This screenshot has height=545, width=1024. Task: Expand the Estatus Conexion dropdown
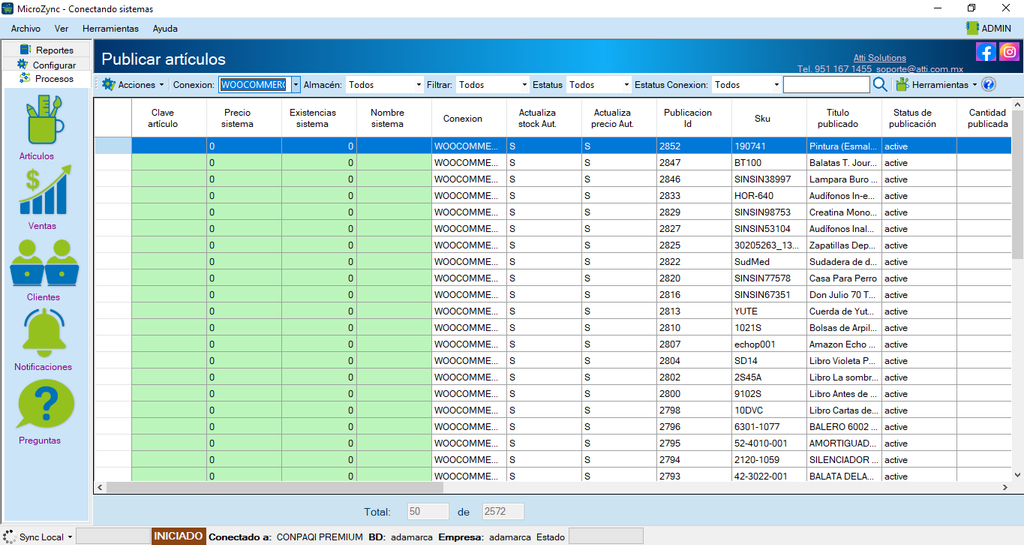click(776, 85)
